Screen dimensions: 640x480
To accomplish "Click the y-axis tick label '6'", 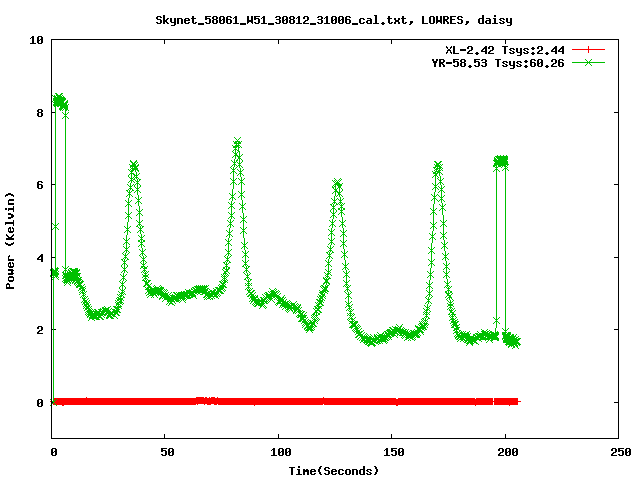I will [40, 185].
